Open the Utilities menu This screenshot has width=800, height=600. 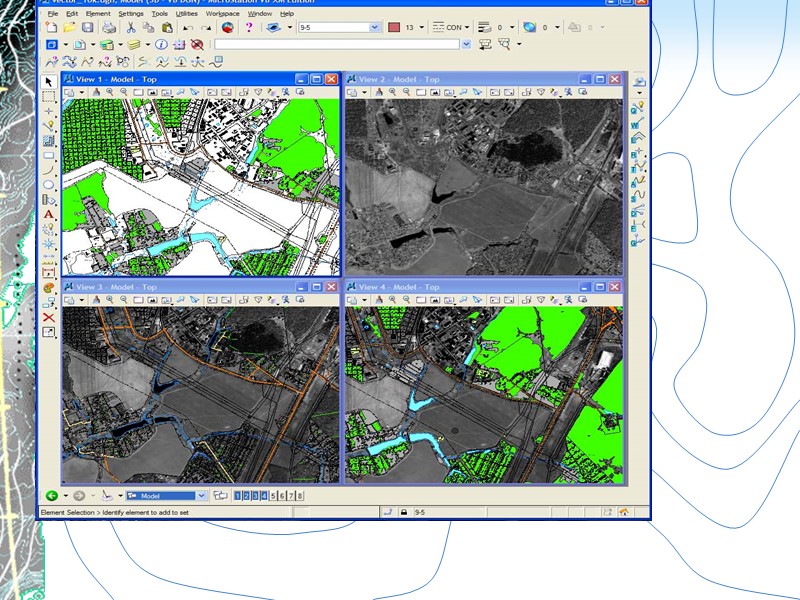point(186,14)
